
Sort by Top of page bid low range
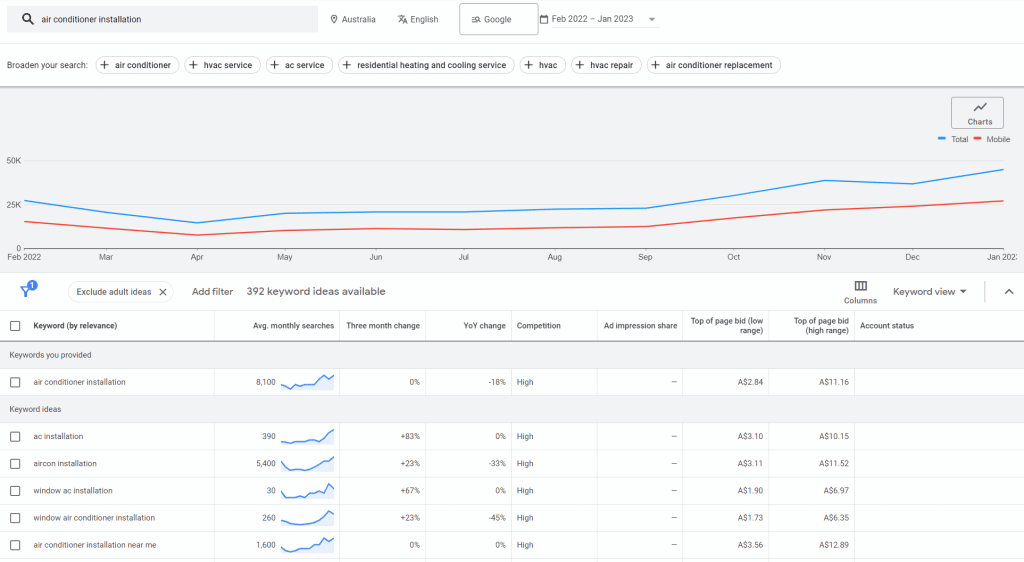point(726,326)
